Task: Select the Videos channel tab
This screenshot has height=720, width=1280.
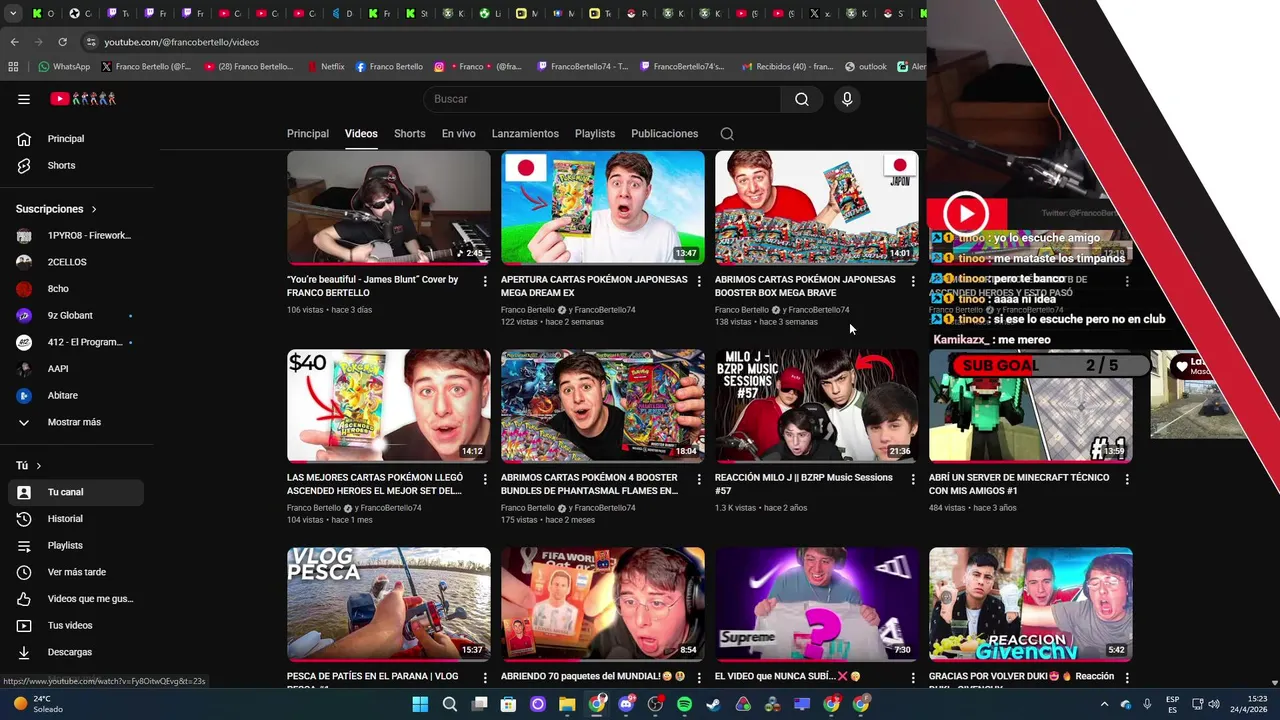Action: [x=361, y=134]
